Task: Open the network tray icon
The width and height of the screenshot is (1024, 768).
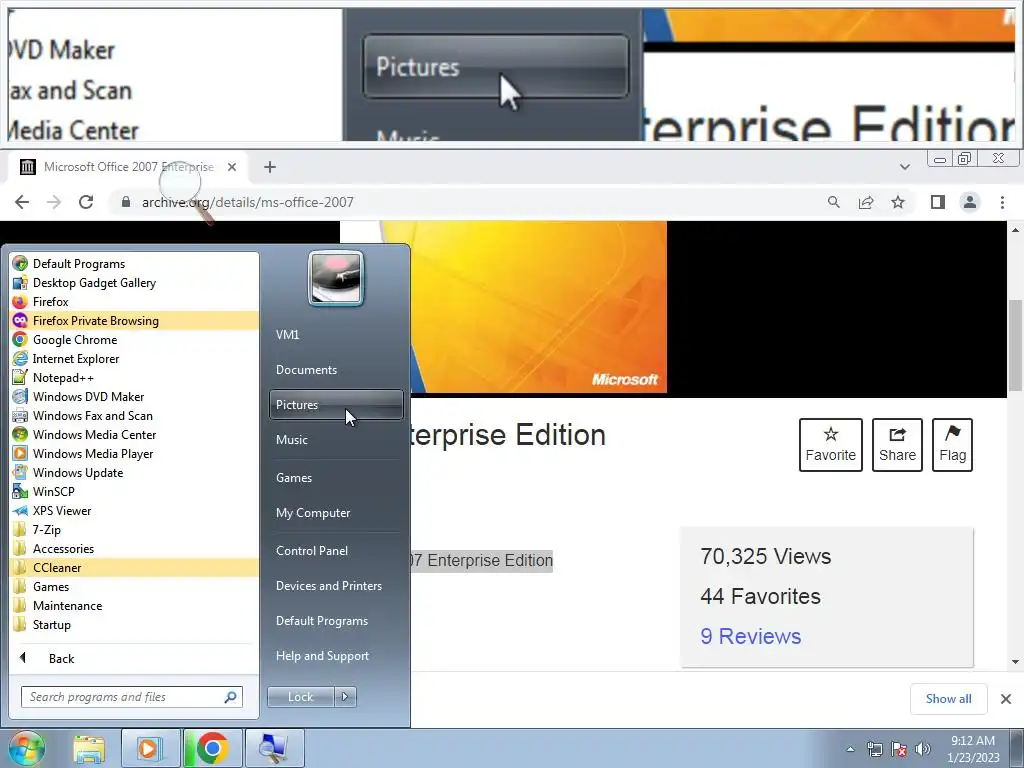Action: 874,749
